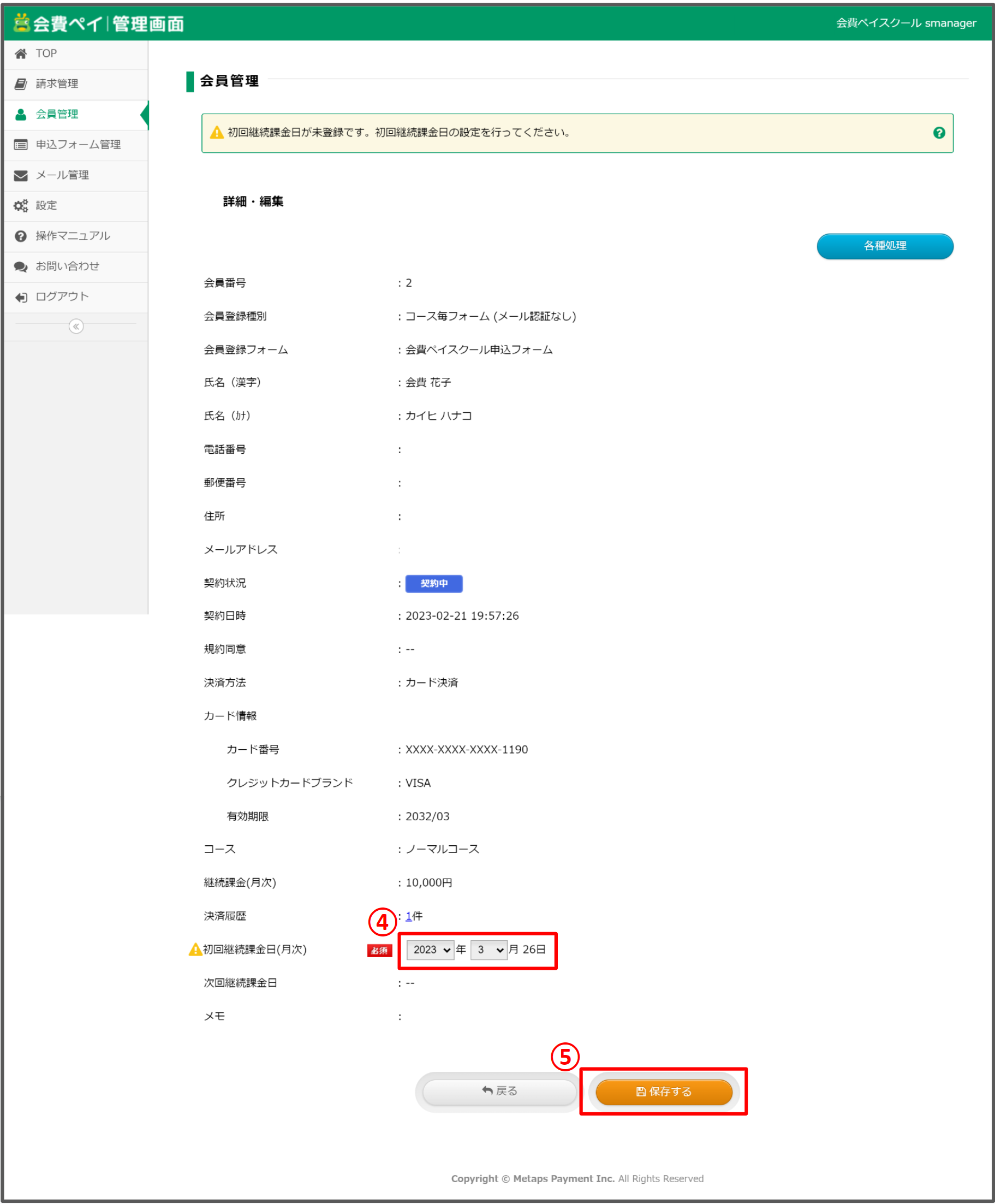Click the 設定 gears icon
Image resolution: width=995 pixels, height=1204 pixels.
coord(21,206)
